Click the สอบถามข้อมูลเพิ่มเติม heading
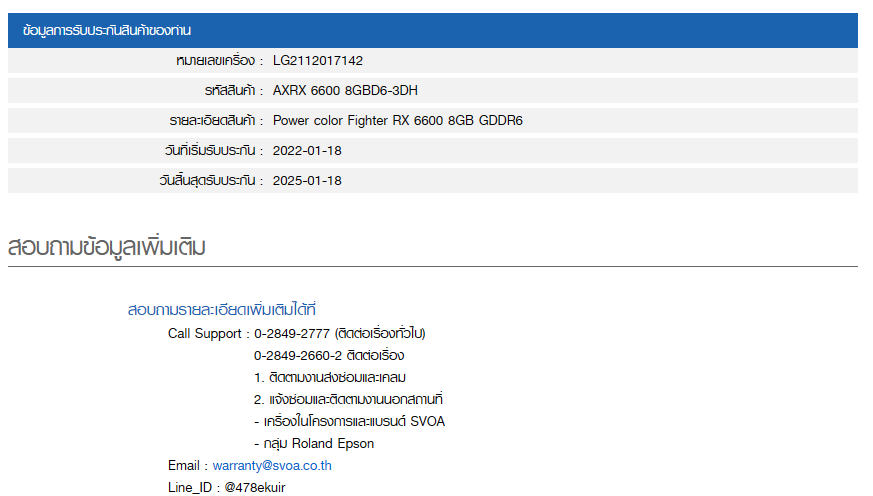This screenshot has width=873, height=496. [x=107, y=247]
